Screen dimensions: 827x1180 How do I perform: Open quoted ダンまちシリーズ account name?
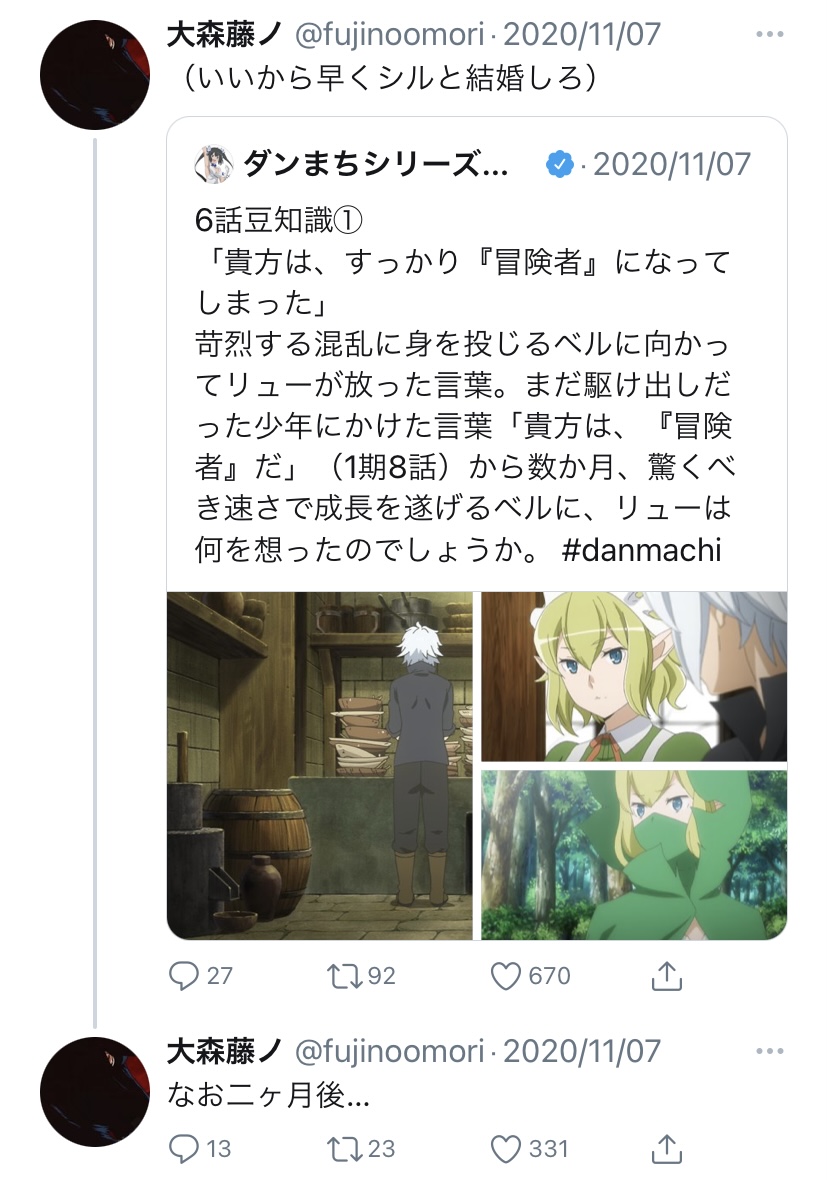(x=375, y=164)
